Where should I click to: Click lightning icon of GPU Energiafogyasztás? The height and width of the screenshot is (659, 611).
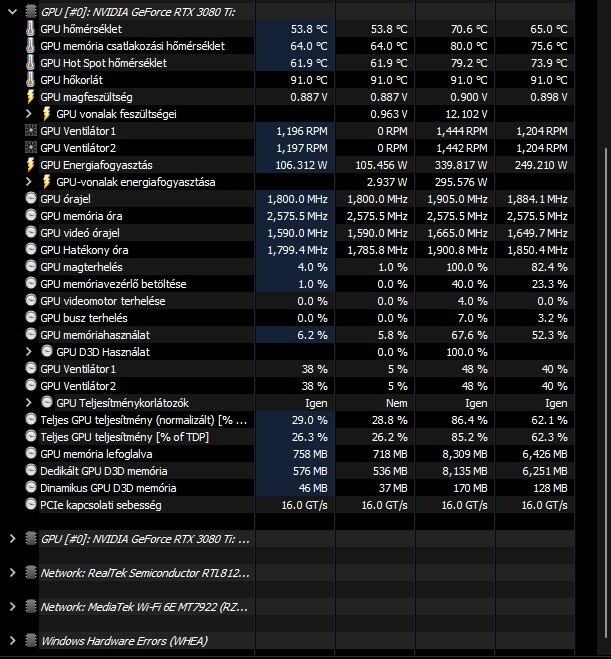point(30,164)
